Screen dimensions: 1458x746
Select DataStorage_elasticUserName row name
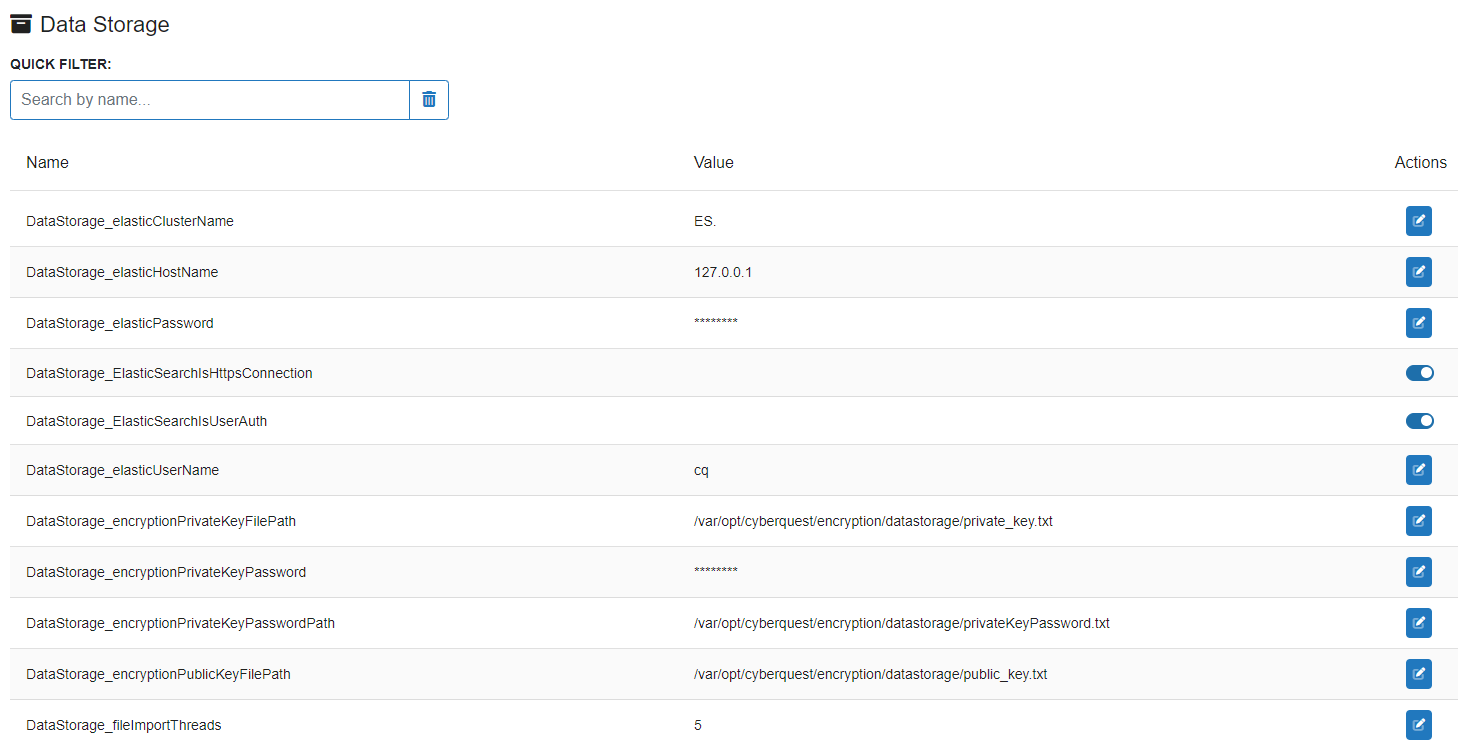click(x=122, y=470)
